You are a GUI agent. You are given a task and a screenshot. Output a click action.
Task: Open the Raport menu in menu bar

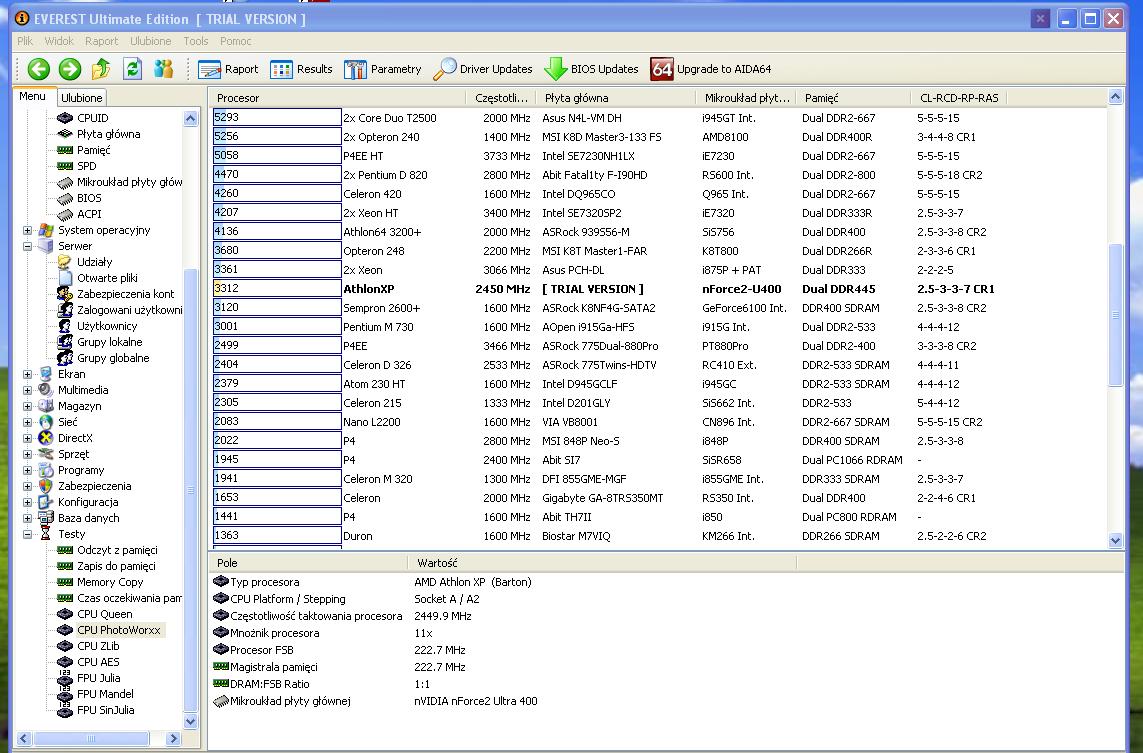(x=101, y=41)
